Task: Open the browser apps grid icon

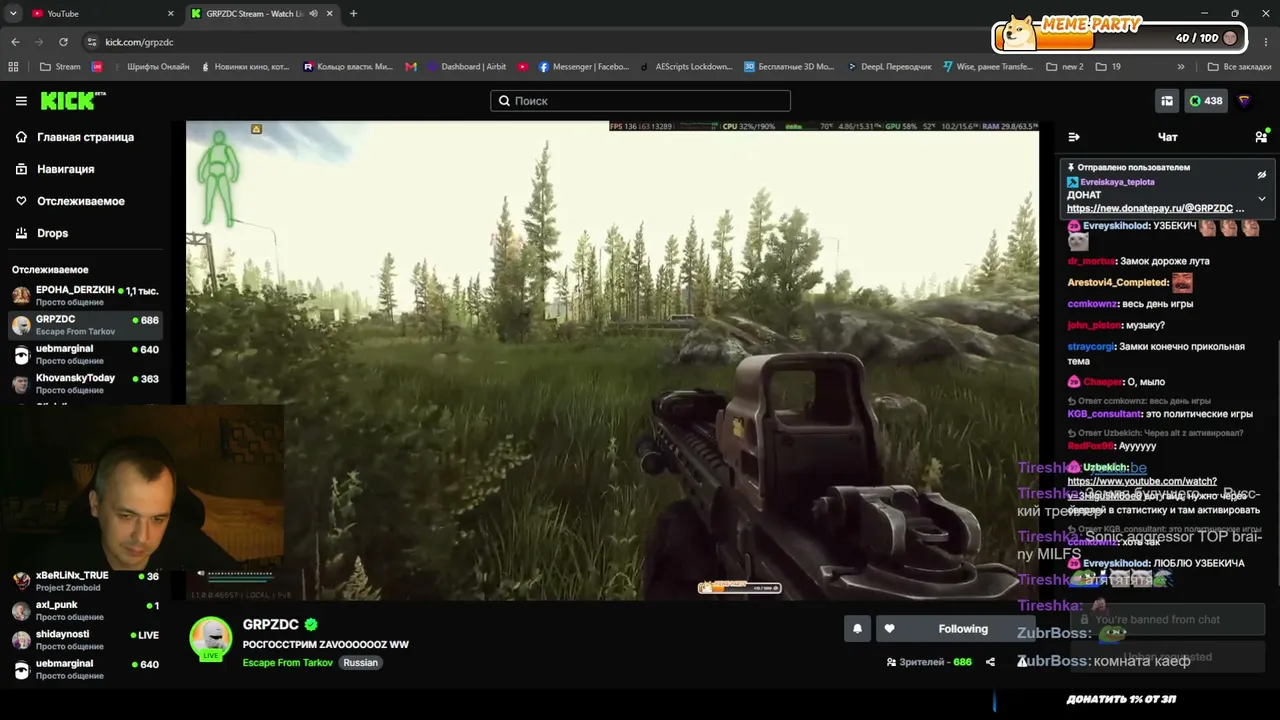Action: (13, 67)
